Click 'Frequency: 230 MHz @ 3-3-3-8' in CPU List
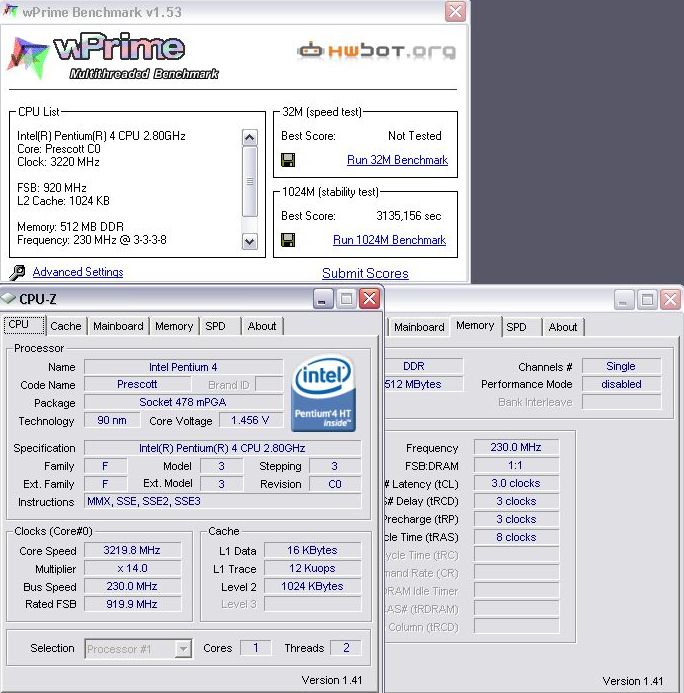This screenshot has height=693, width=684. [92, 240]
